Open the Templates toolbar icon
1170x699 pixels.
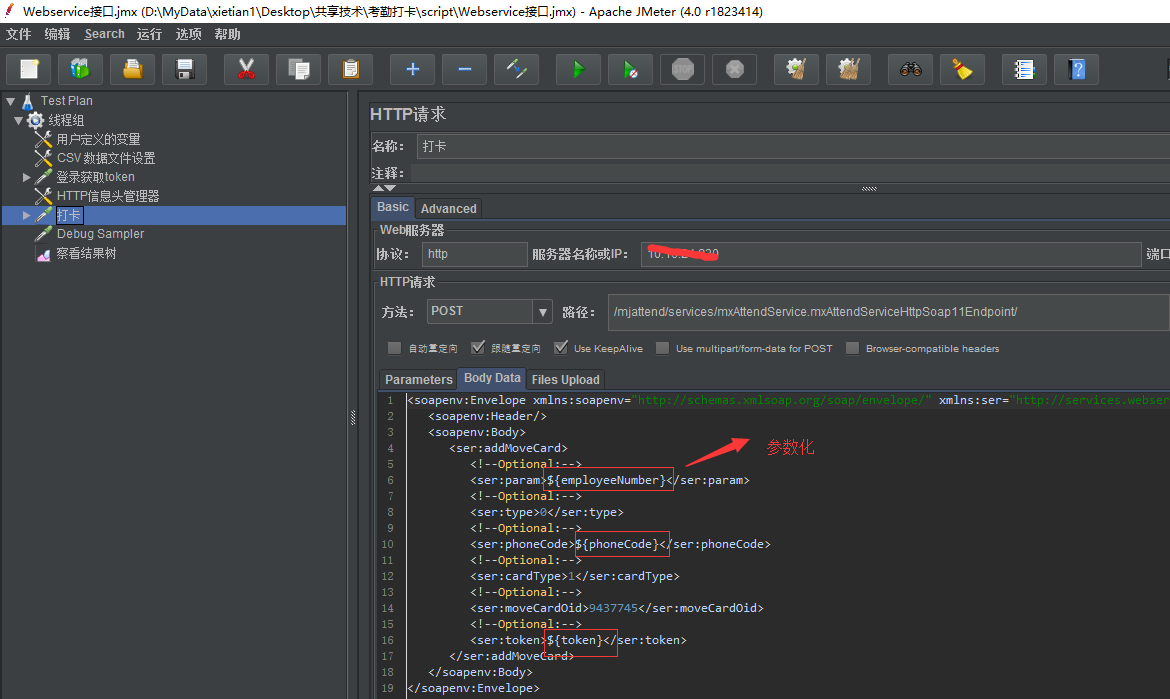[80, 69]
